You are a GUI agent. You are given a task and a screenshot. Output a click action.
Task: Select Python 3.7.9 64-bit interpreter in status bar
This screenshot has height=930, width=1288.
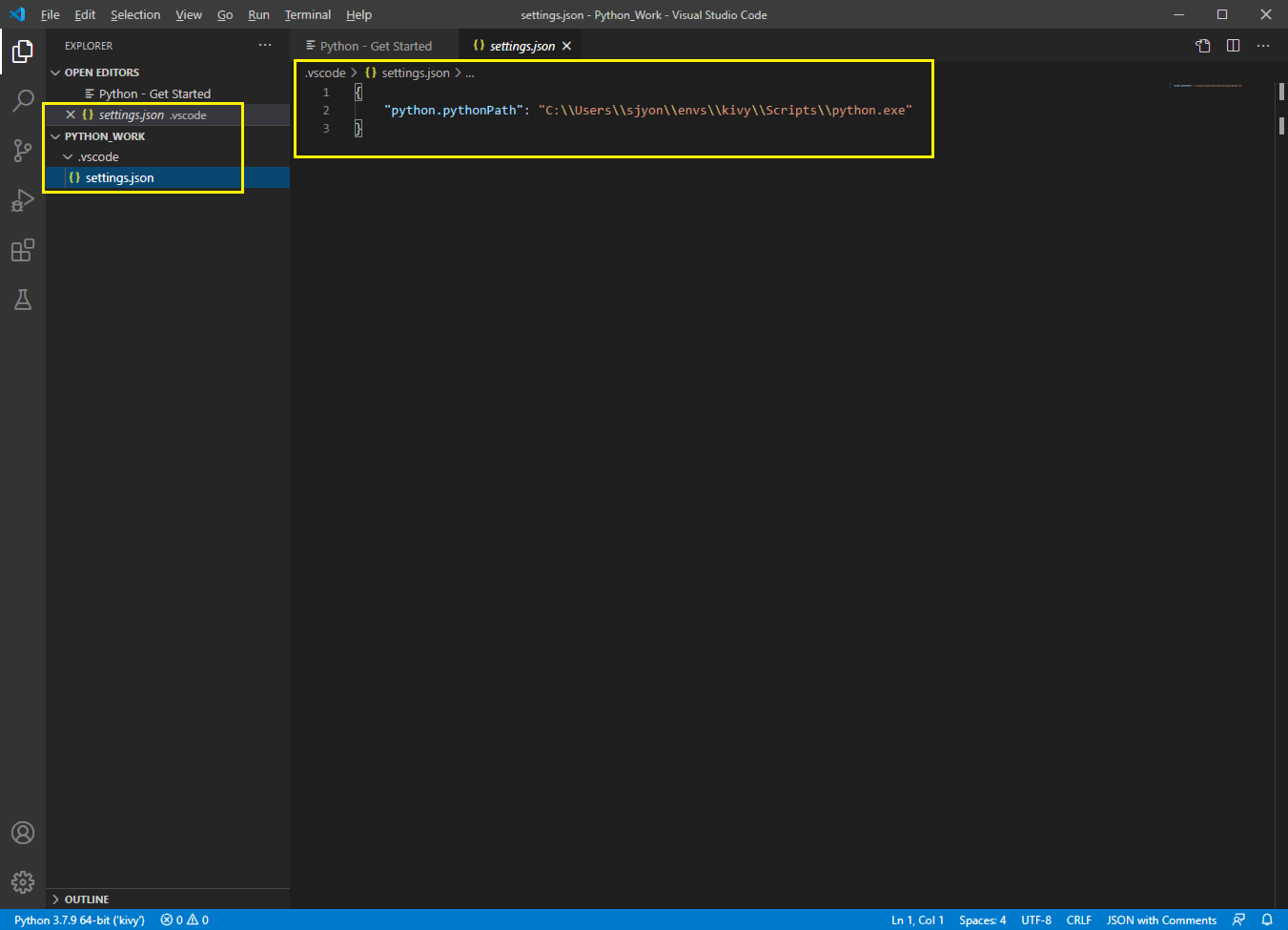(79, 920)
